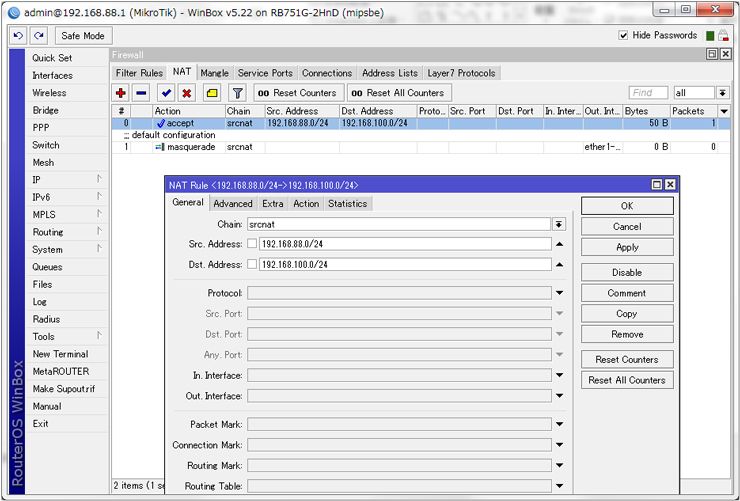The image size is (740, 501).
Task: Switch to Connections tab
Action: 327,73
